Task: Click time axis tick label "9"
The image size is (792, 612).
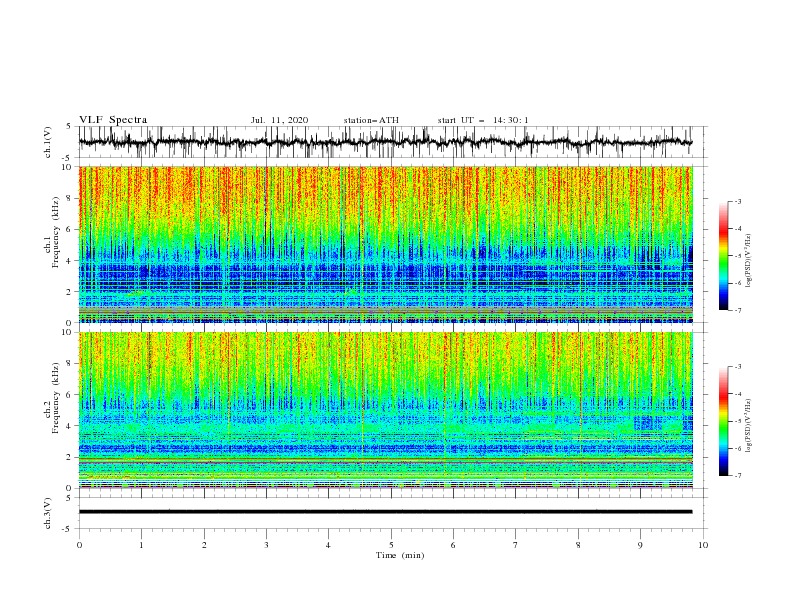Action: pos(640,545)
